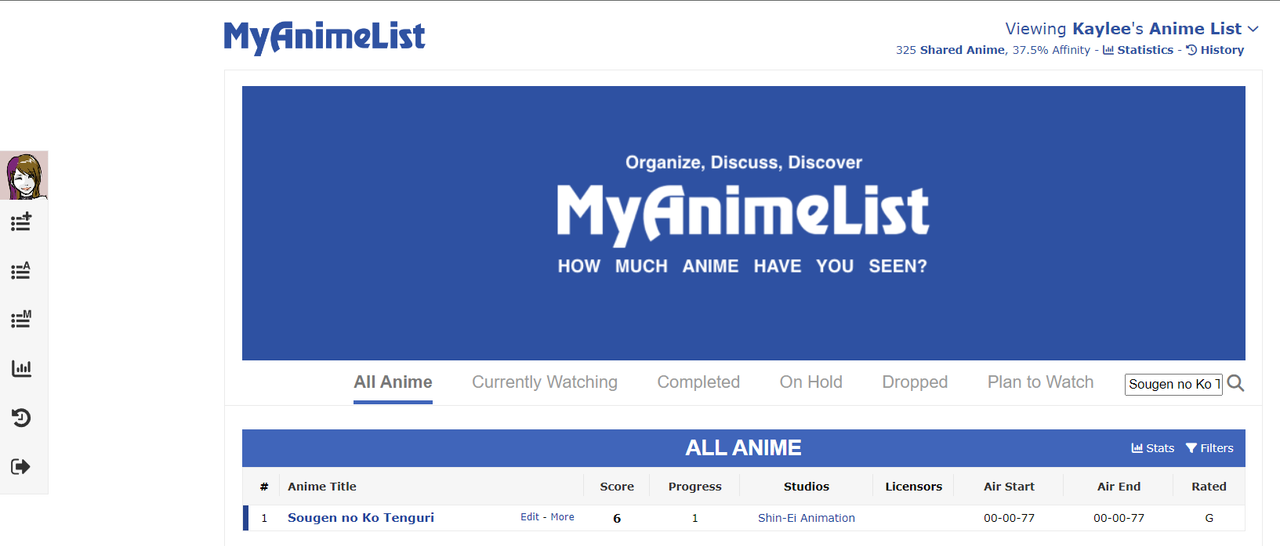Open the Shin-Ei Animation studio link
The height and width of the screenshot is (546, 1280).
pos(807,518)
